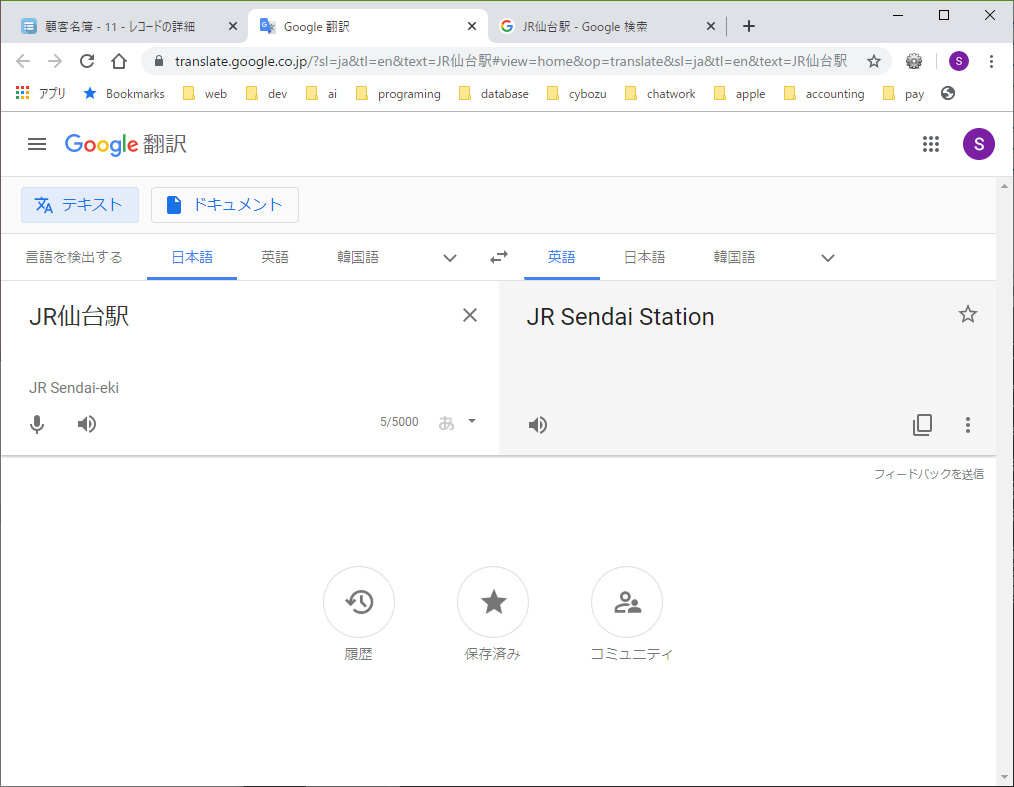Expand the target language list chevron
Image resolution: width=1014 pixels, height=787 pixels.
(x=828, y=258)
